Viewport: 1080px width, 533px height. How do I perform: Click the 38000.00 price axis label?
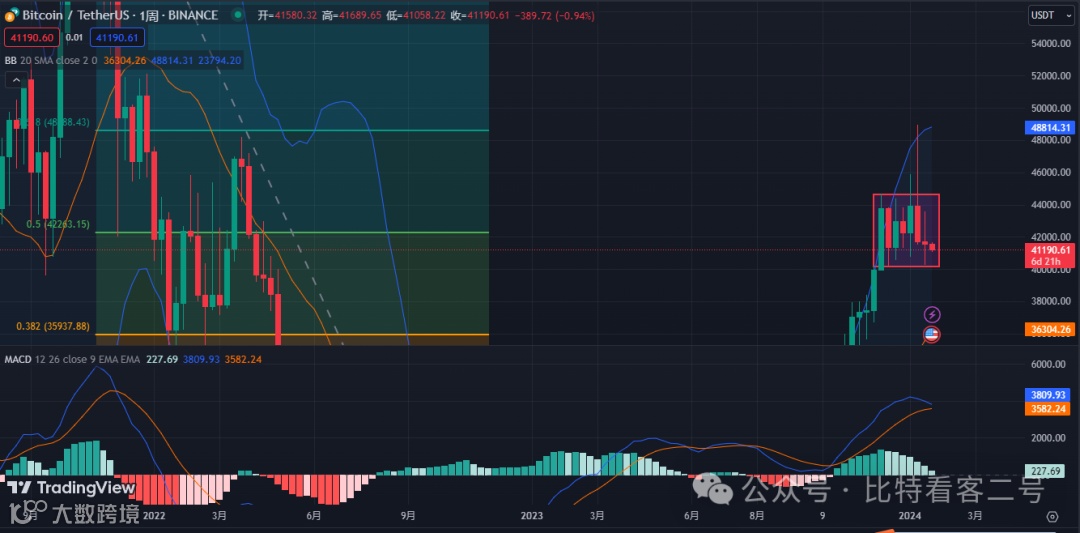click(1052, 302)
